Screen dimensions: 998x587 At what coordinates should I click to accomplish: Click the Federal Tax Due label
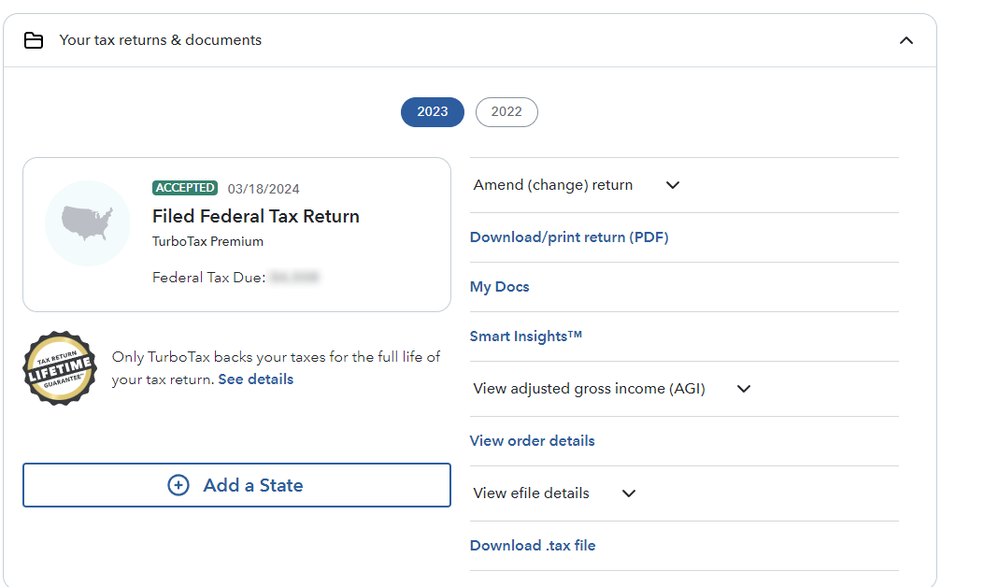(x=209, y=278)
